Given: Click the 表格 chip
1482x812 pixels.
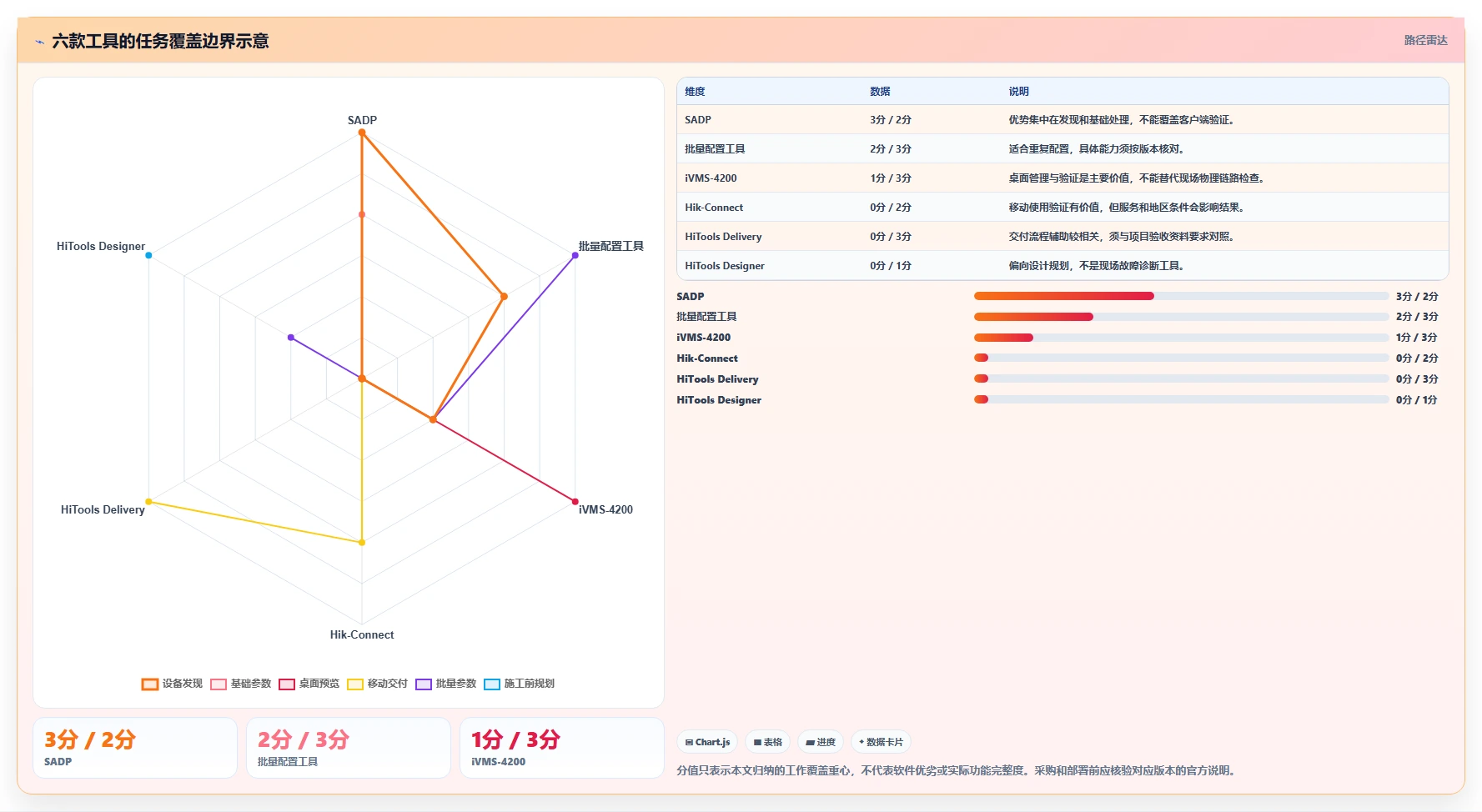Looking at the screenshot, I should click(767, 742).
